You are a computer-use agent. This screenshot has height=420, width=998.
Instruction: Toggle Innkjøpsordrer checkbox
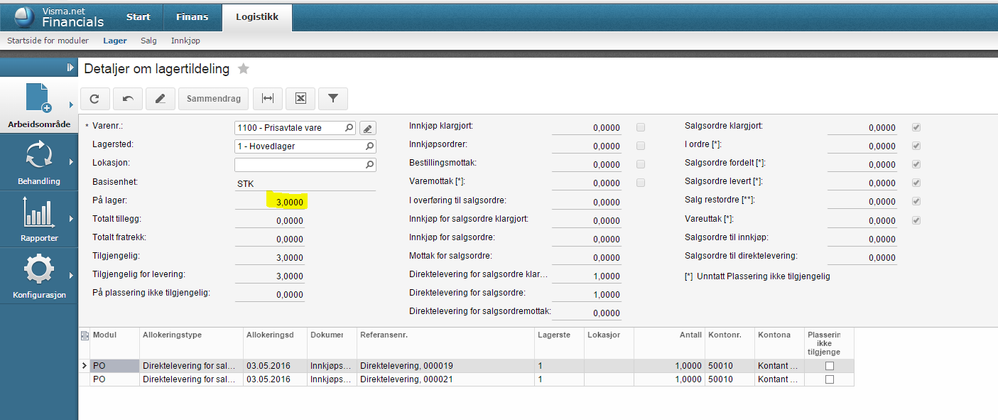tap(640, 146)
